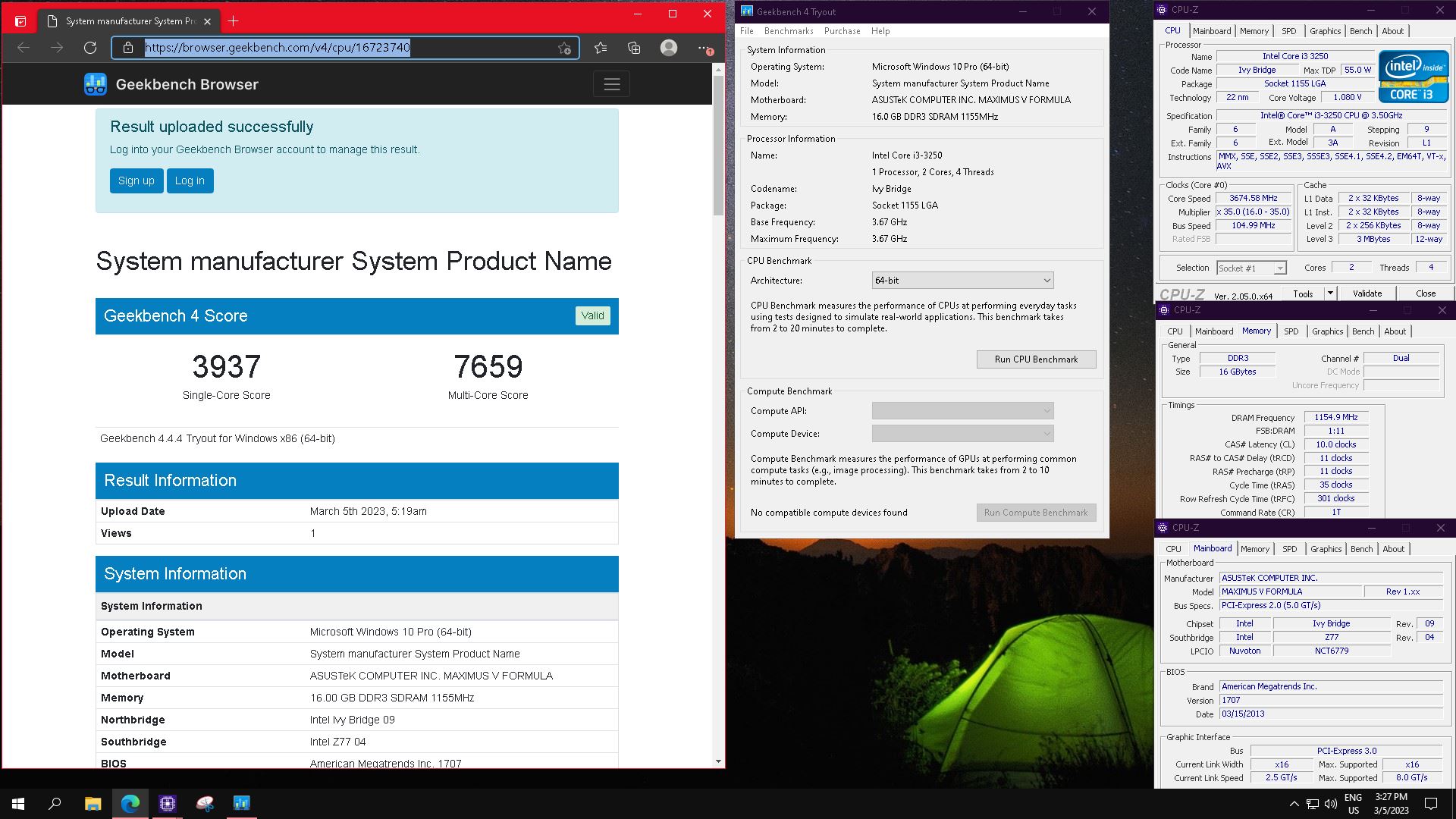This screenshot has width=1456, height=819.
Task: Open the CPU-Z taskbar icon
Action: click(167, 804)
